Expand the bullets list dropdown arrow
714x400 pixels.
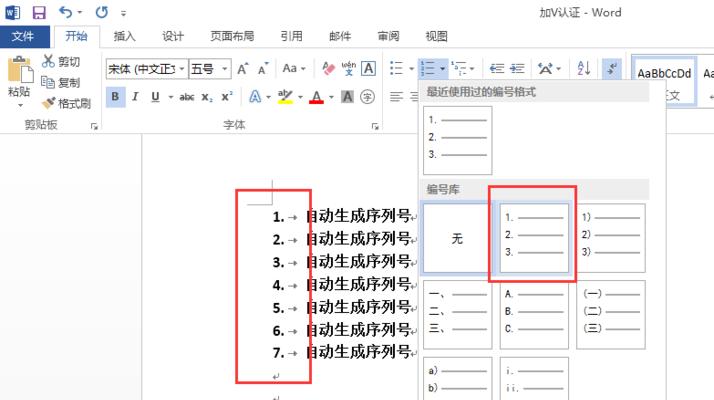coord(410,69)
